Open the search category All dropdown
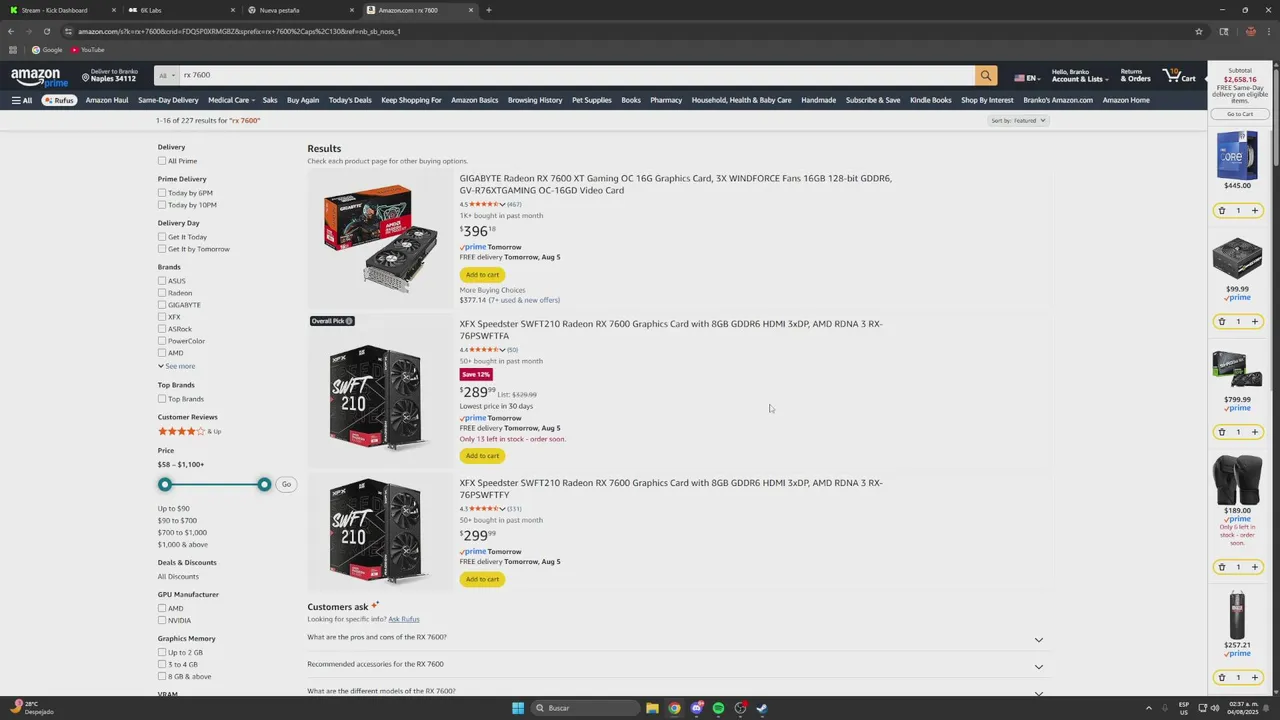 167,75
